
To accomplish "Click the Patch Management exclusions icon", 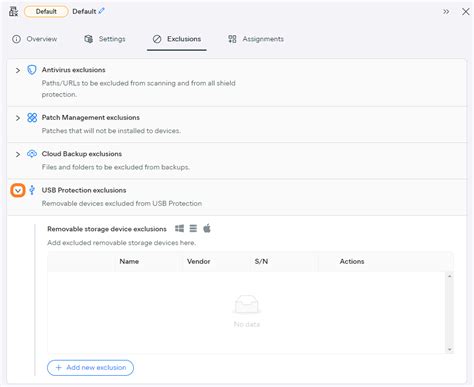I will point(32,118).
